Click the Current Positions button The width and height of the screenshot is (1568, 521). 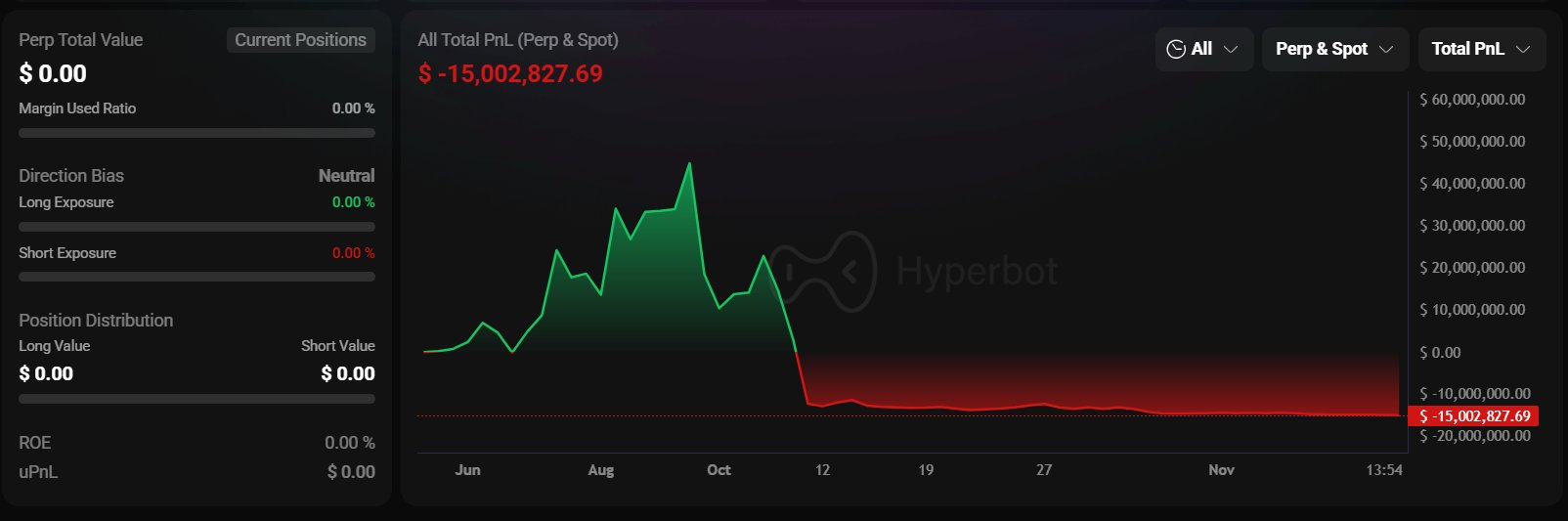tap(300, 40)
